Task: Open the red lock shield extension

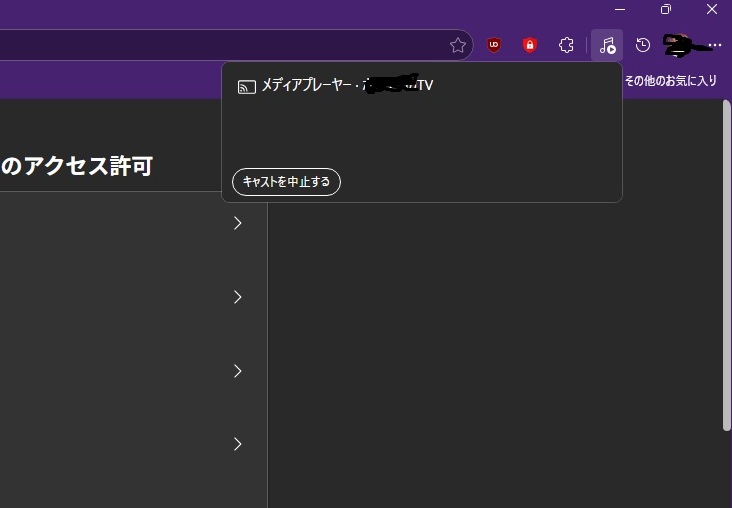Action: pyautogui.click(x=529, y=45)
